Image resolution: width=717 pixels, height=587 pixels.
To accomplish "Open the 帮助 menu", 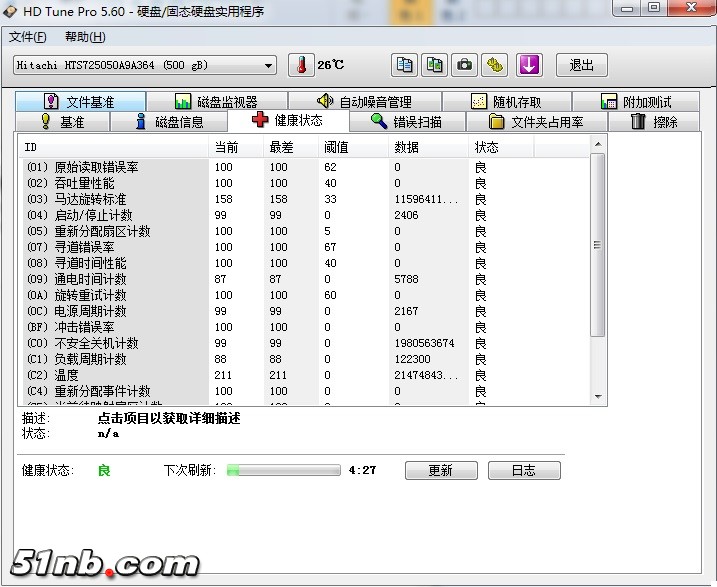I will (85, 37).
